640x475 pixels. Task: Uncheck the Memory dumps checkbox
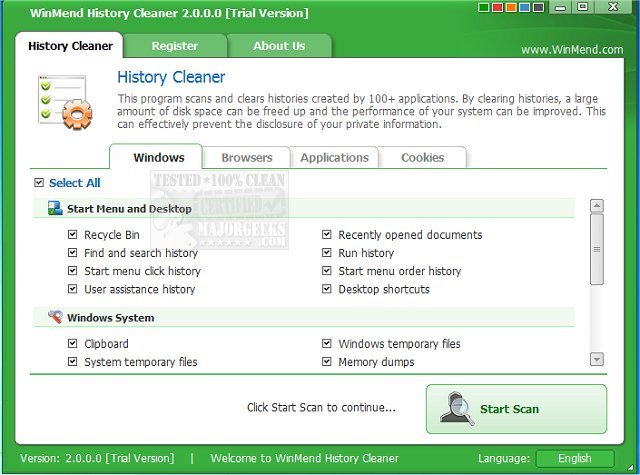327,362
